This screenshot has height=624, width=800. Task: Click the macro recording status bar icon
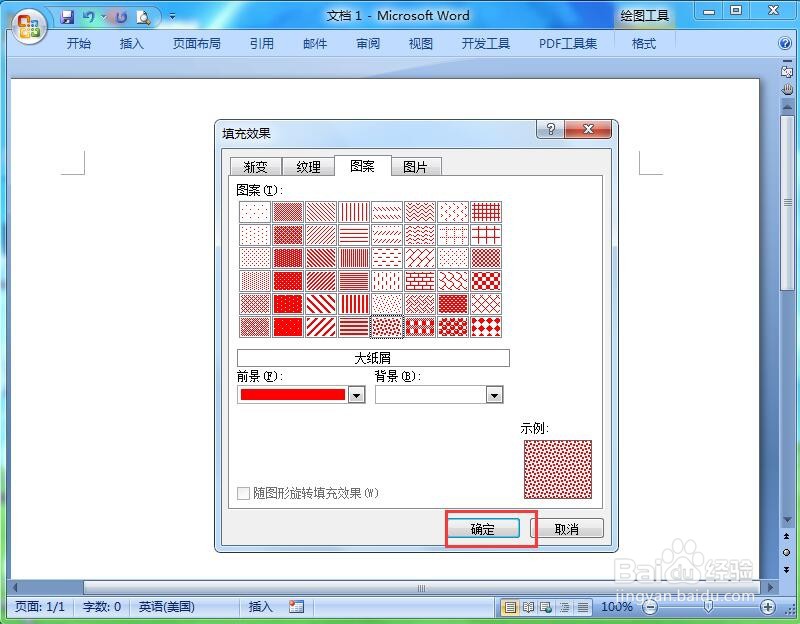(x=296, y=607)
